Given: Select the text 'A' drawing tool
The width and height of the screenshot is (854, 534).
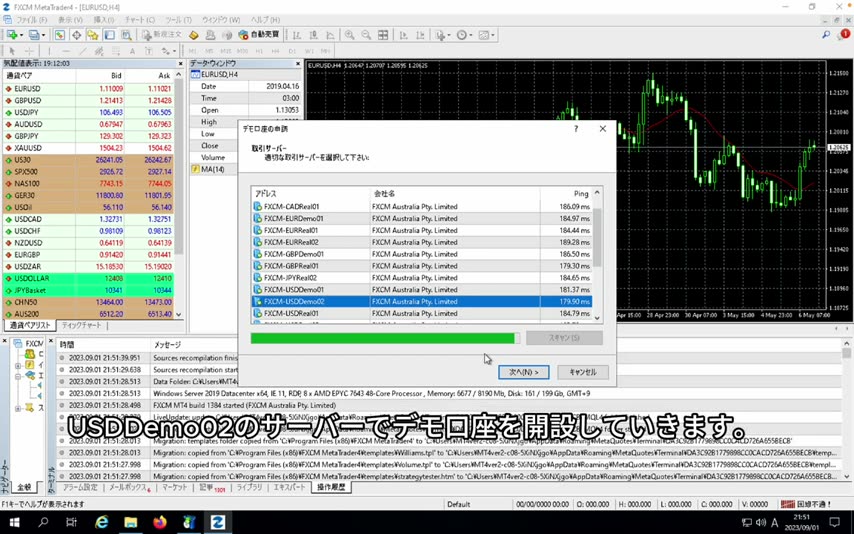Looking at the screenshot, I should pyautogui.click(x=132, y=51).
